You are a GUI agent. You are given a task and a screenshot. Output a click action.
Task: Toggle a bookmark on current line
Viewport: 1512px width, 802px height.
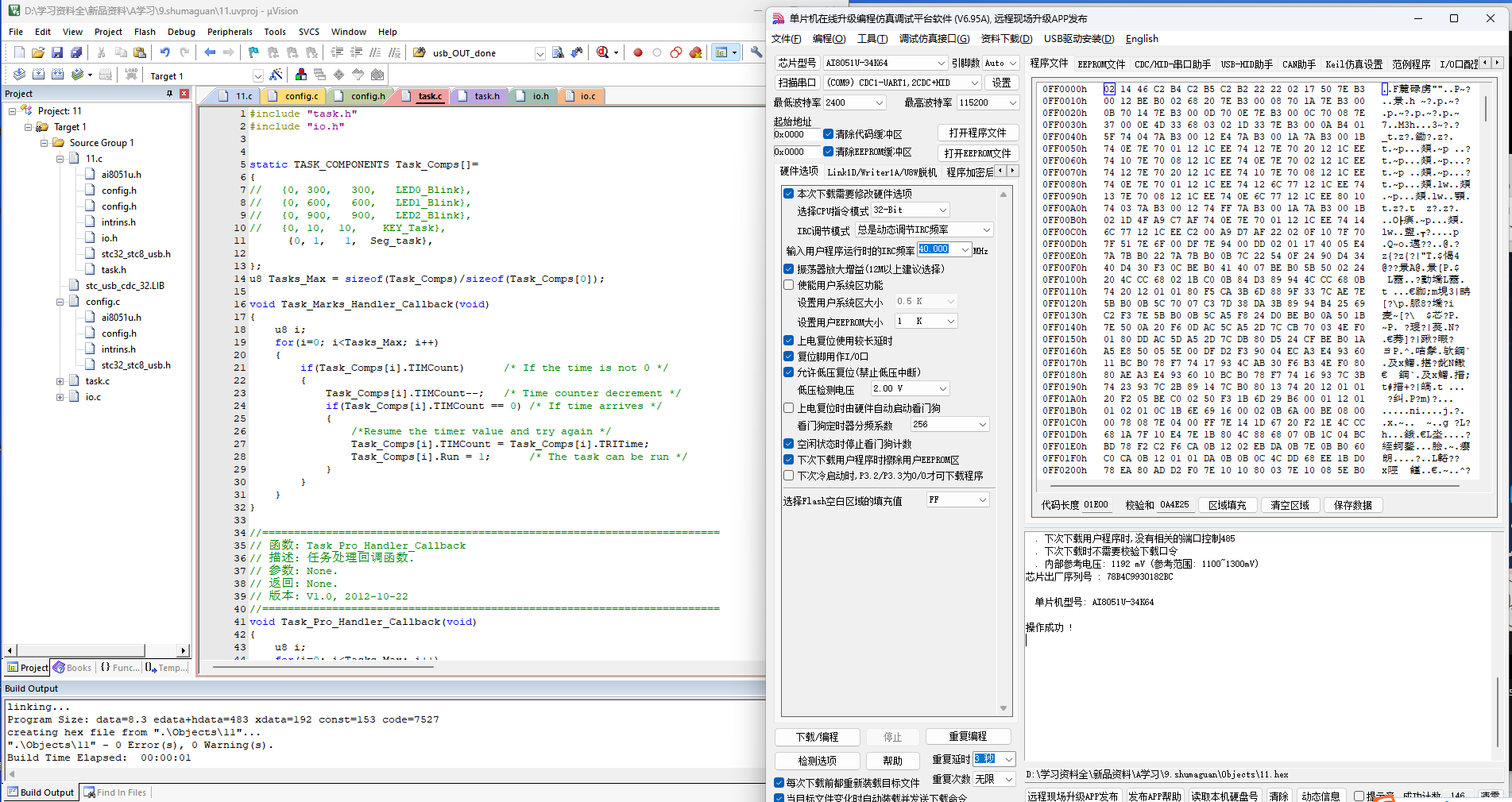(253, 52)
